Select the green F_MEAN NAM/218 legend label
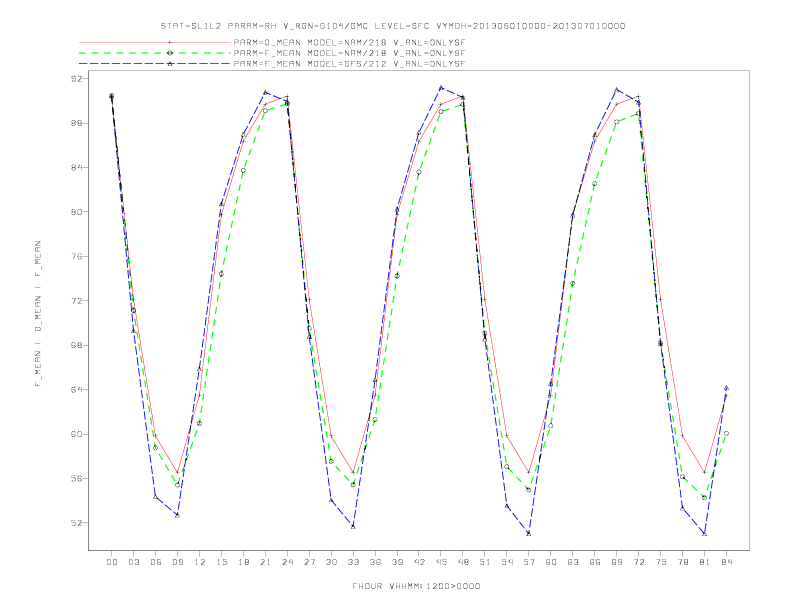792x612 pixels. 349,53
